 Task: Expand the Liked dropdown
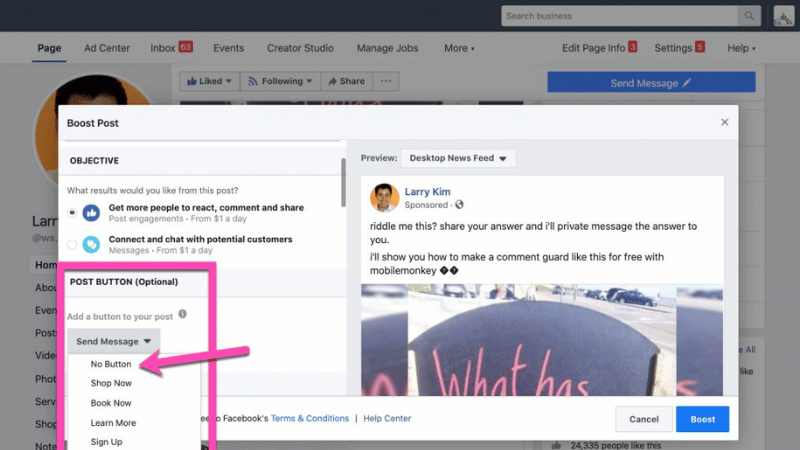tap(209, 81)
